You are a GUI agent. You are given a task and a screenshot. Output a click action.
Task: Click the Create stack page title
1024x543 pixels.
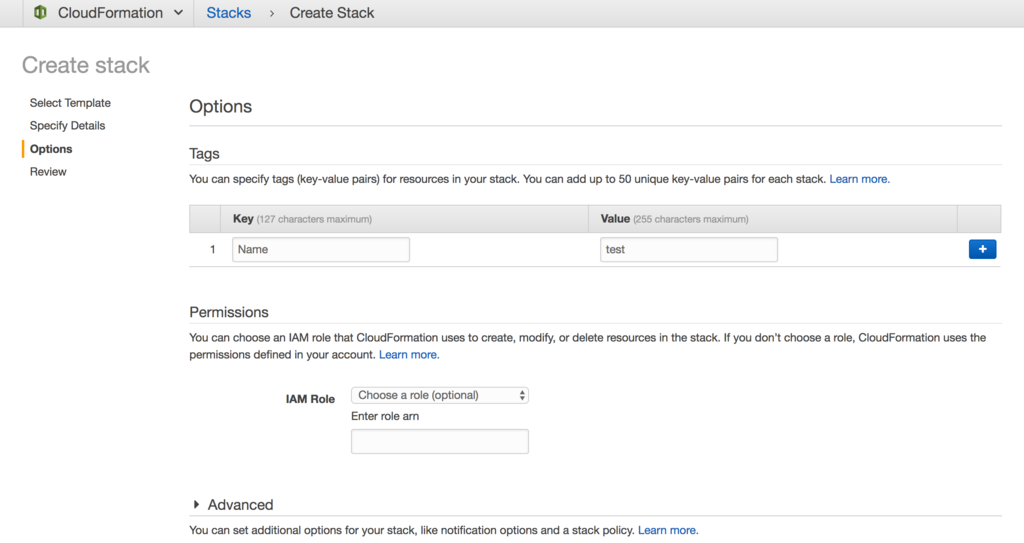[86, 65]
